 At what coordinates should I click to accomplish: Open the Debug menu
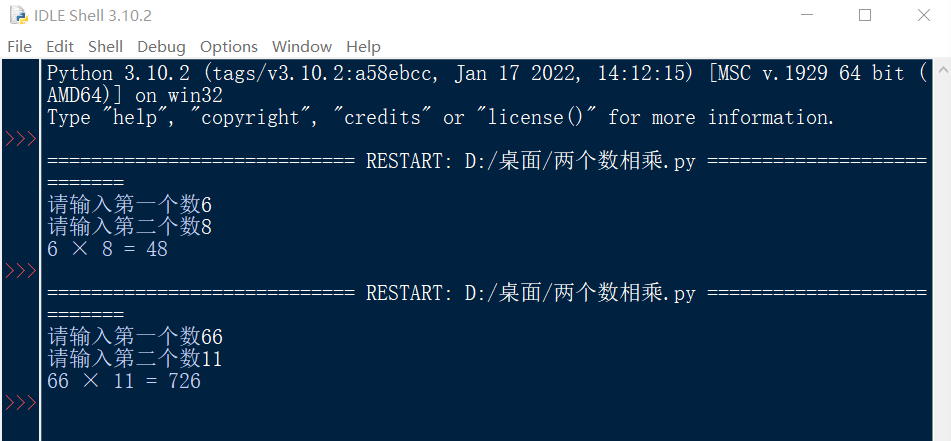click(161, 46)
